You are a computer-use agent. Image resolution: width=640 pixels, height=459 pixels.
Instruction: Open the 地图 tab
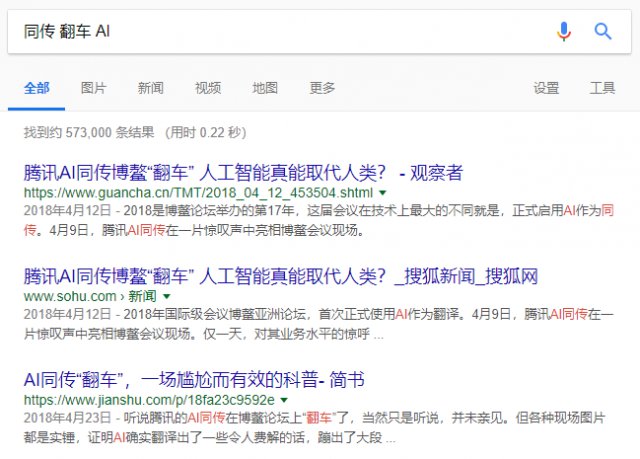click(265, 88)
